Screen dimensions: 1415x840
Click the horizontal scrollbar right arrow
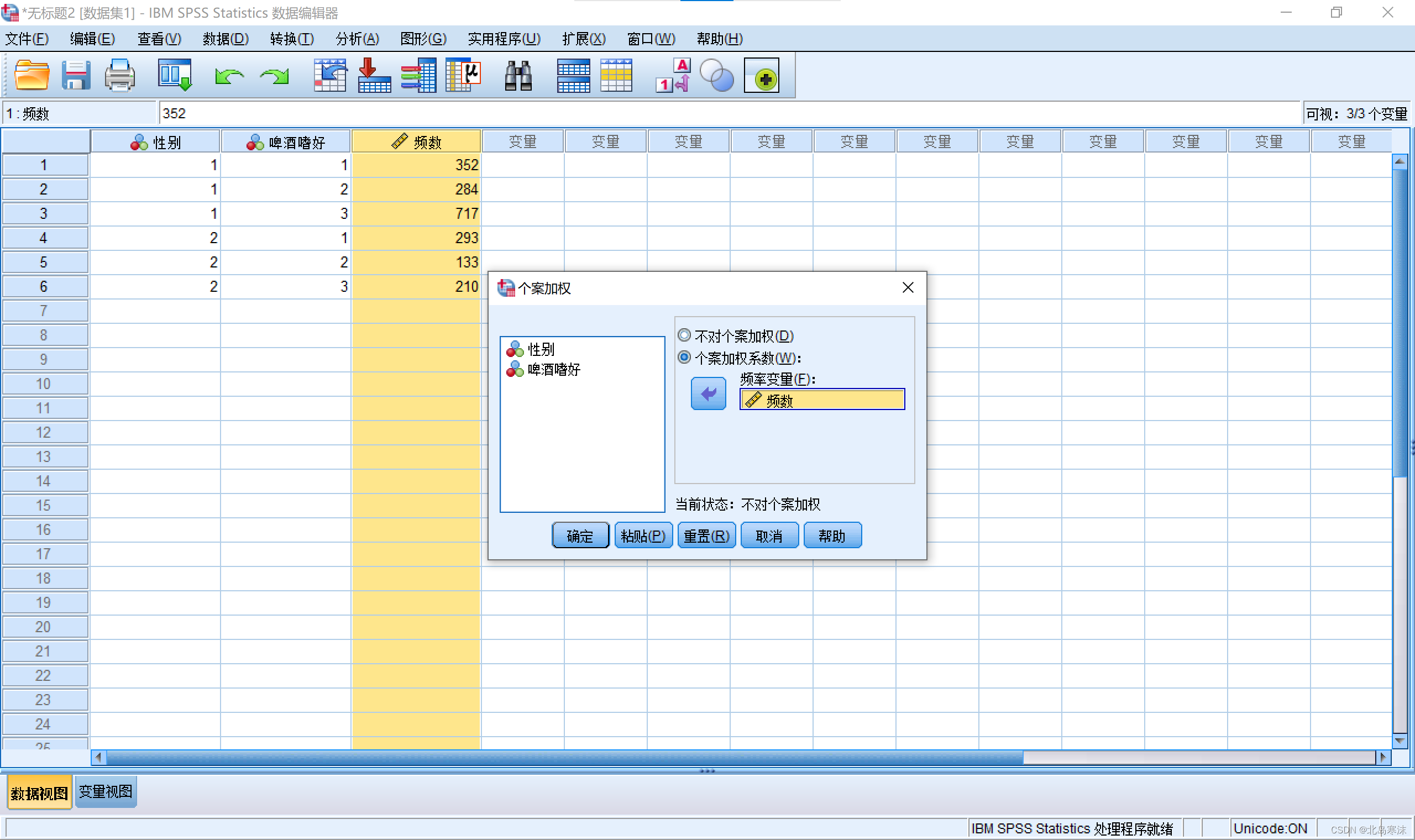(x=1383, y=757)
